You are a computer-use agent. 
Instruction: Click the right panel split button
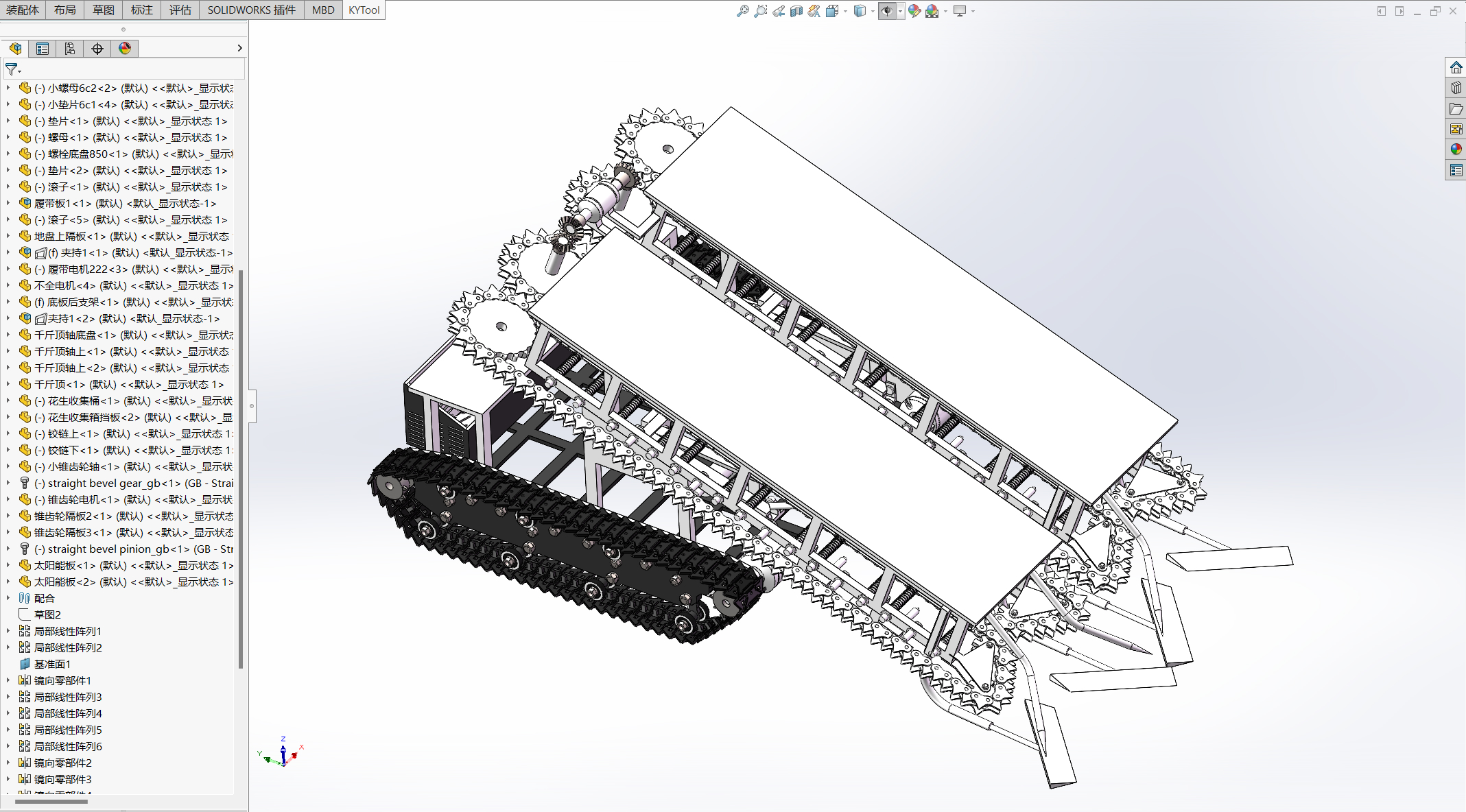point(1399,11)
